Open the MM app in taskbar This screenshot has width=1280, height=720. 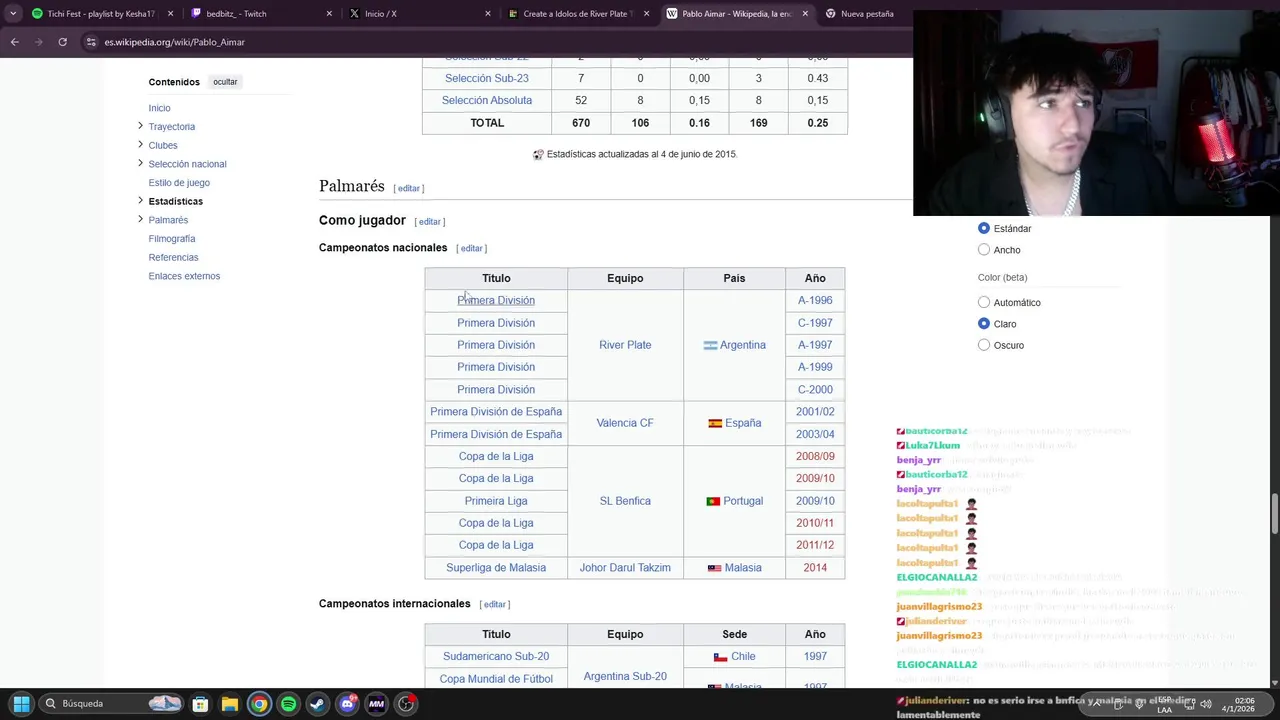pos(376,703)
